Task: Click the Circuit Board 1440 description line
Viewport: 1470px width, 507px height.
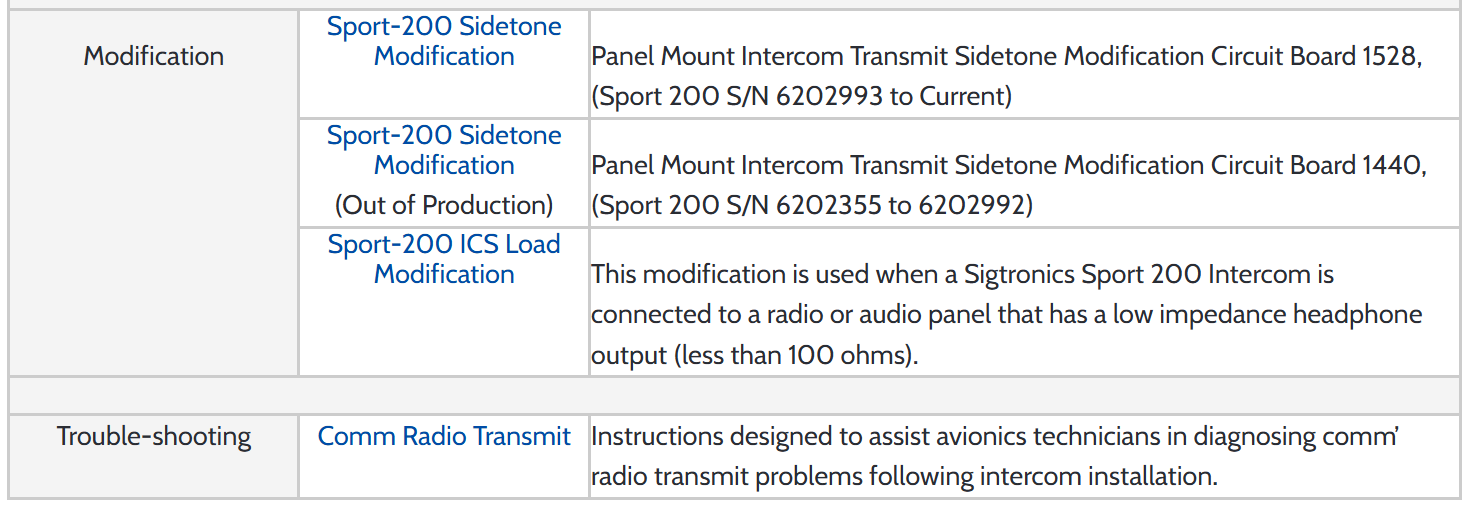Action: (1008, 165)
